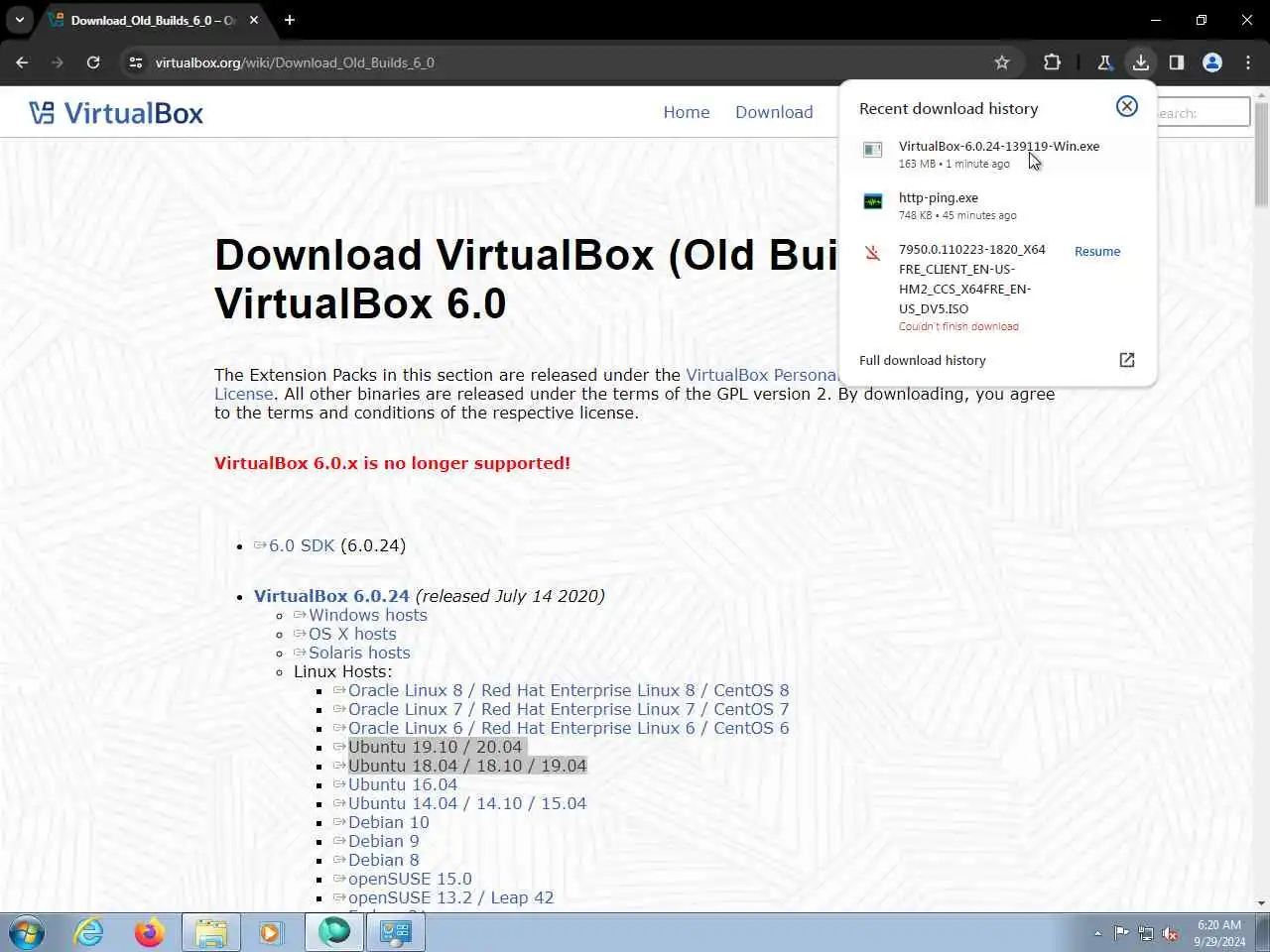Reload the page with the refresh icon
This screenshot has height=952, width=1270.
[93, 62]
